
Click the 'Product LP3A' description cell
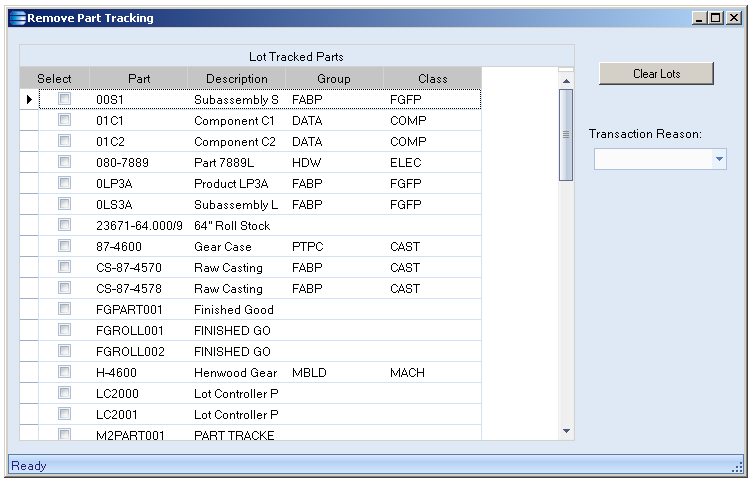[x=237, y=184]
